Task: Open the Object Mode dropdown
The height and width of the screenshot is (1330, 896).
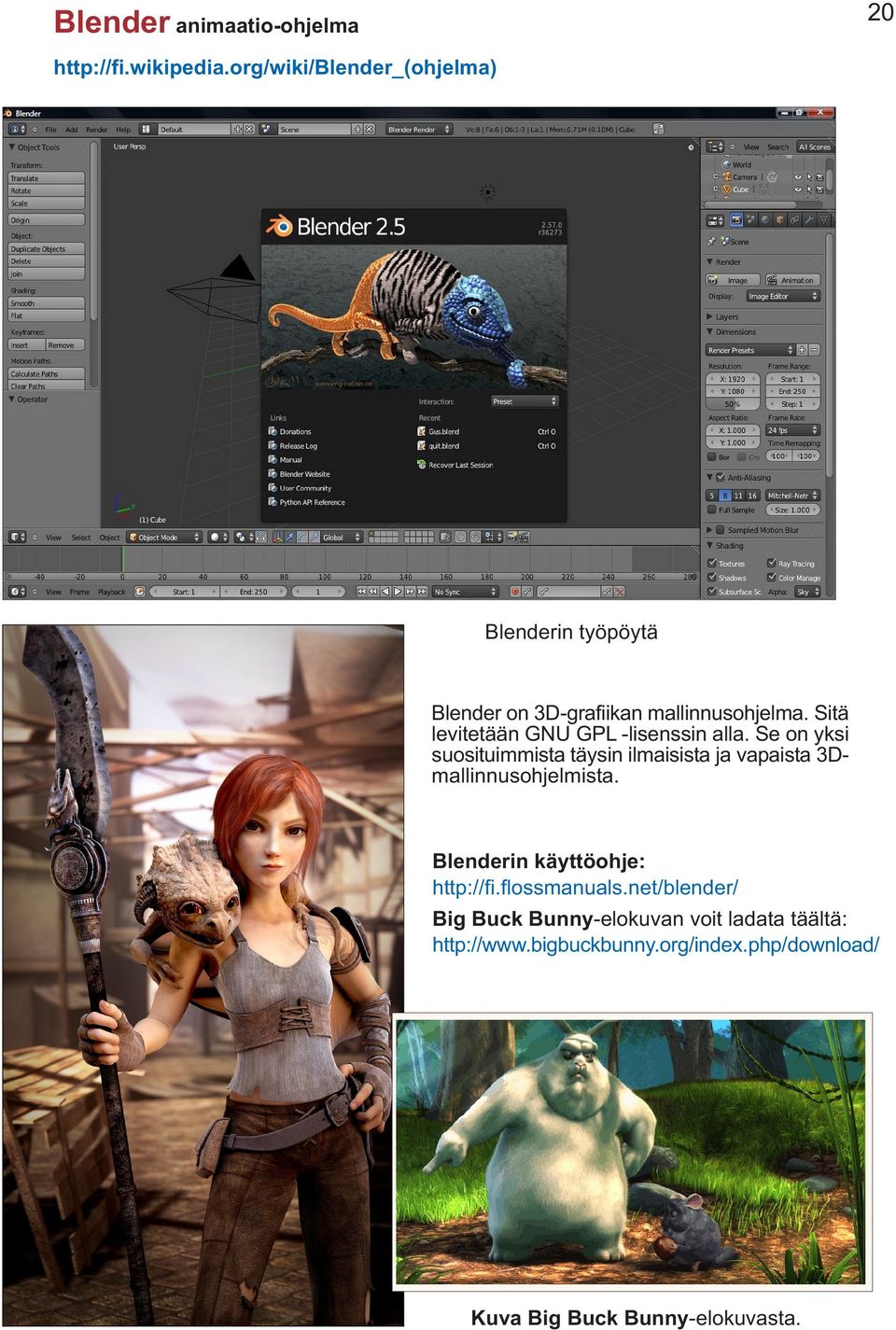Action: [x=164, y=537]
